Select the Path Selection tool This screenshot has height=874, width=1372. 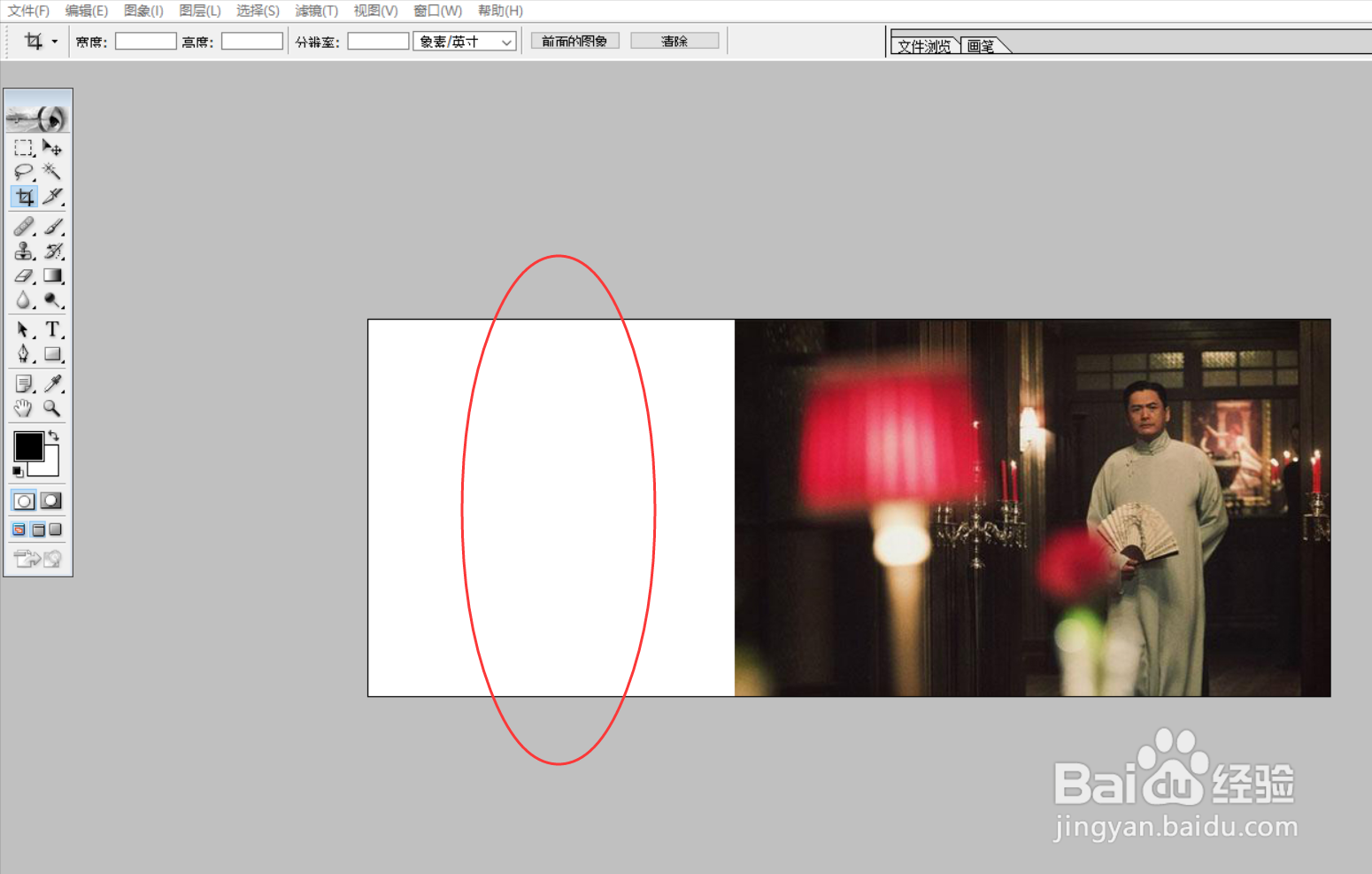pos(24,329)
